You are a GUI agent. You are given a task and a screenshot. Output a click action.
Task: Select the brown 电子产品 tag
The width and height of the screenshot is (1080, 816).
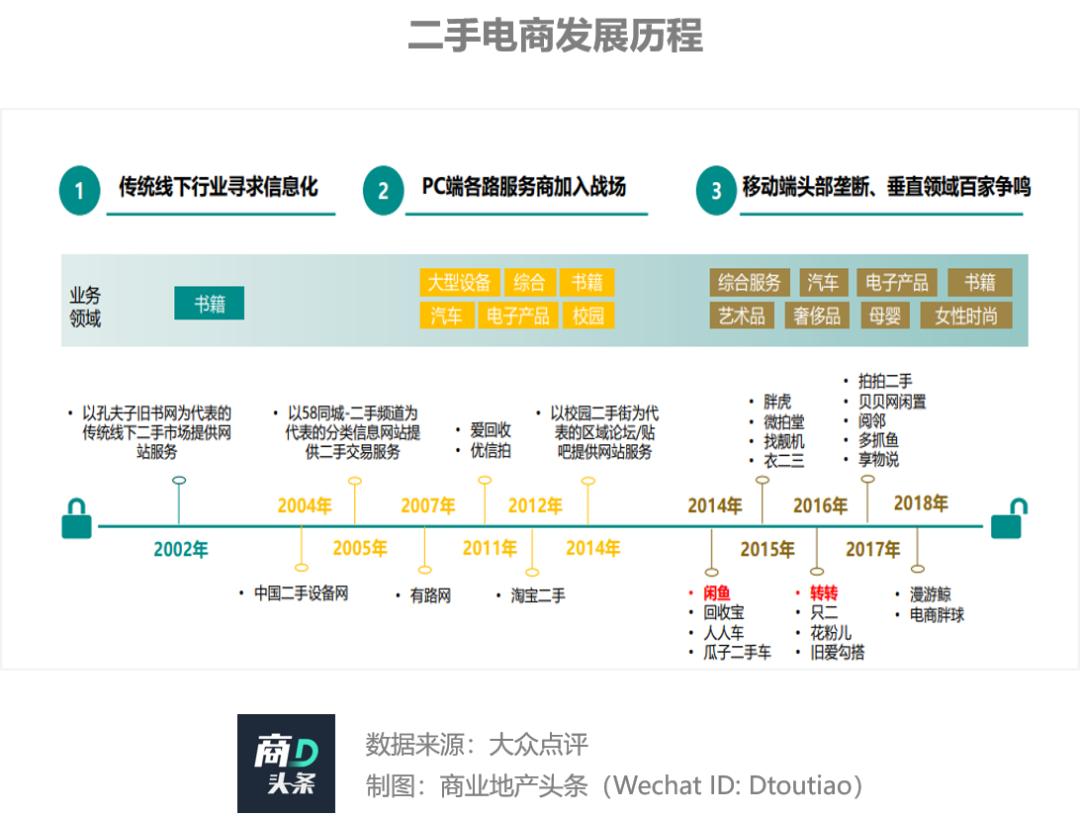897,282
